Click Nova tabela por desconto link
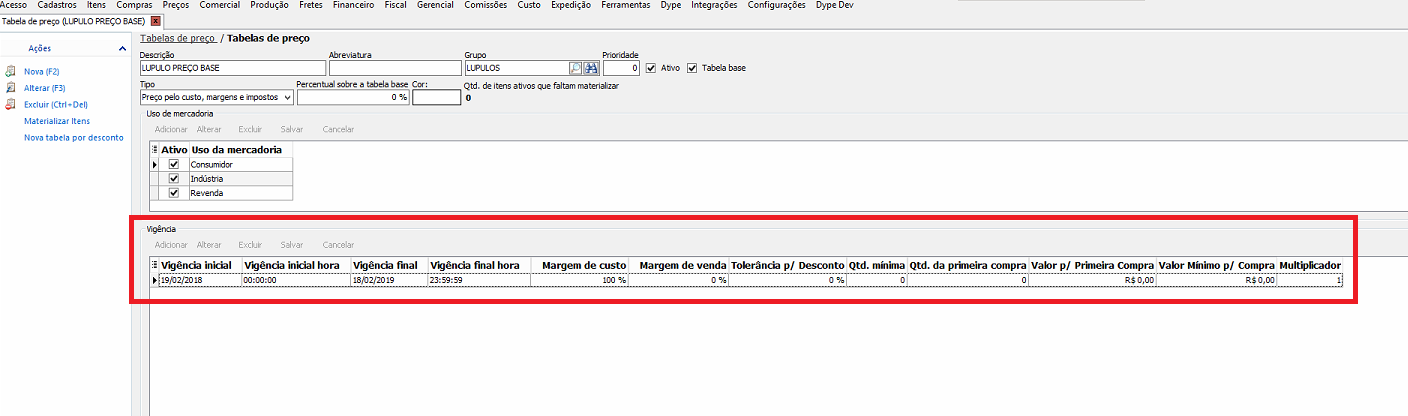1408x416 pixels. click(74, 137)
